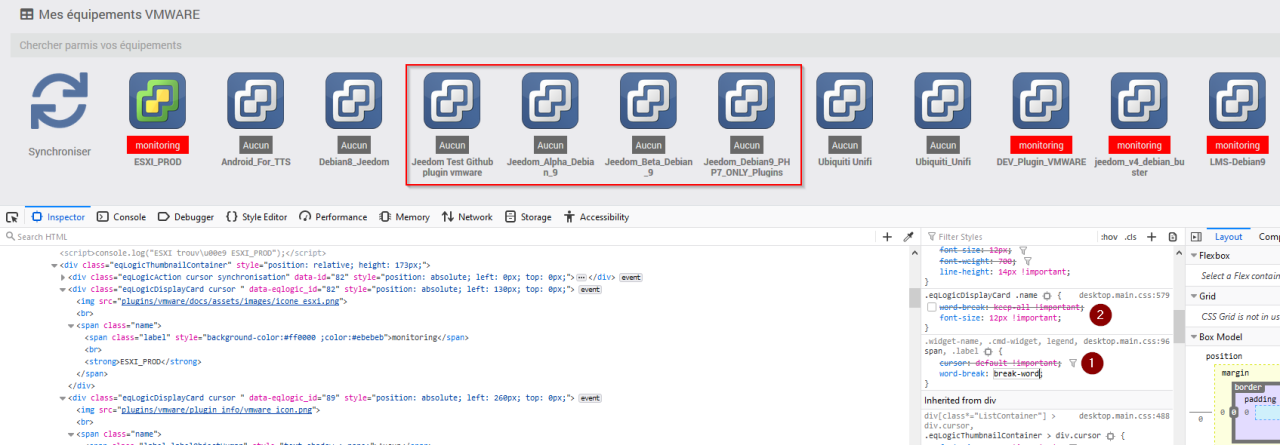Screen dimensions: 1280x445
Task: Open the Debugger tab
Action: tap(185, 217)
